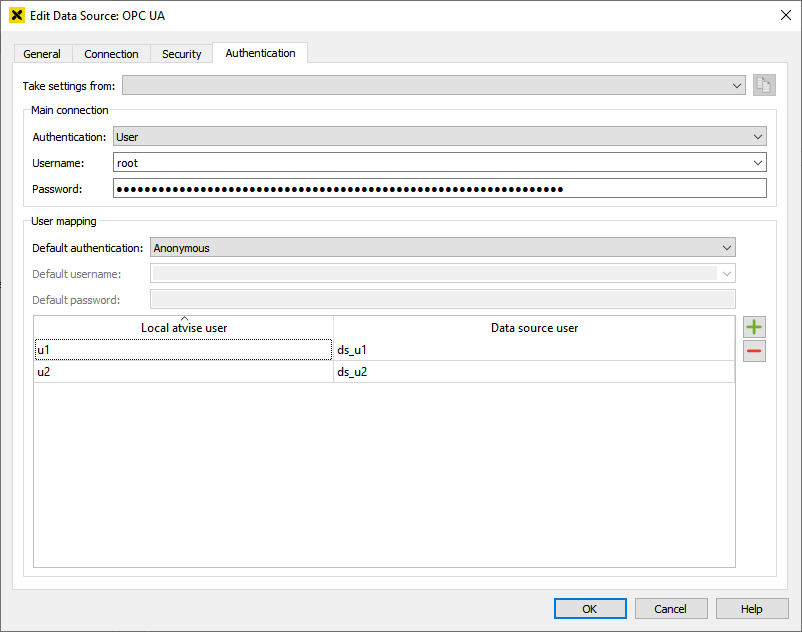The image size is (802, 632).
Task: Dismiss the dialog via Cancel
Action: pos(671,608)
